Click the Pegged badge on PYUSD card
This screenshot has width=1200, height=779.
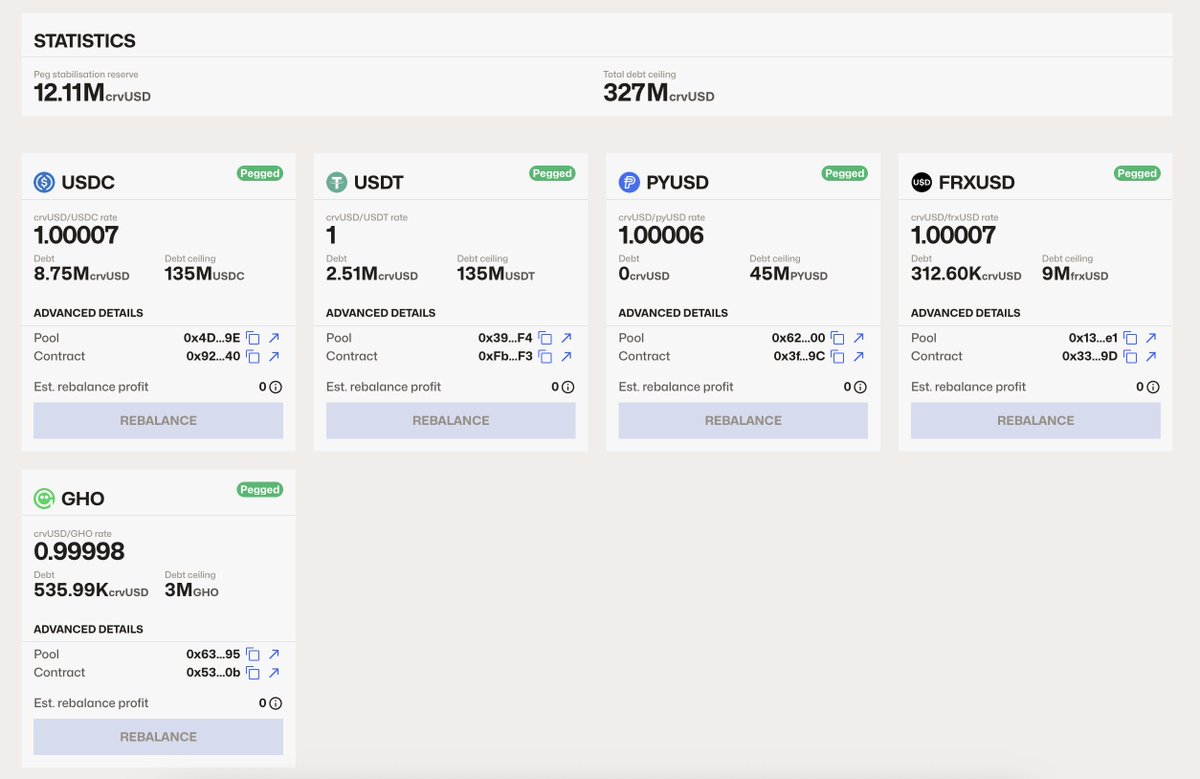[x=845, y=173]
